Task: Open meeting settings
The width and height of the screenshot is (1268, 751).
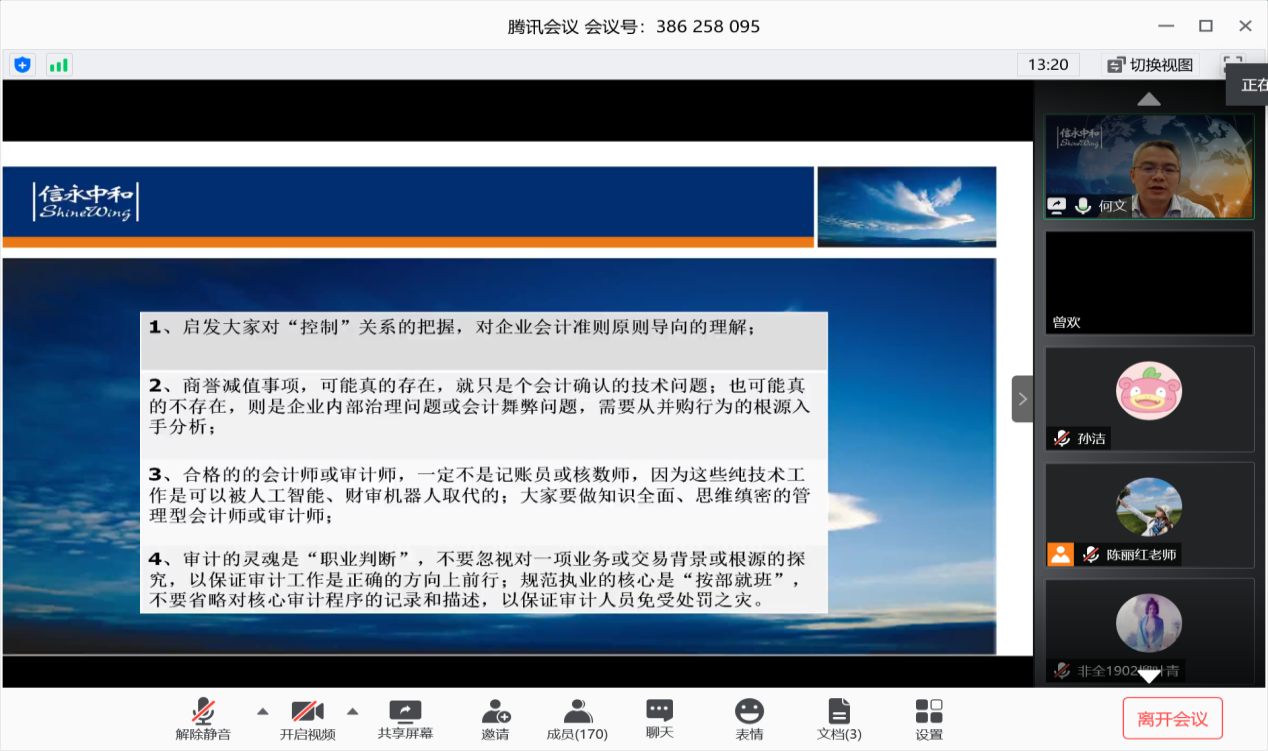Action: click(929, 719)
